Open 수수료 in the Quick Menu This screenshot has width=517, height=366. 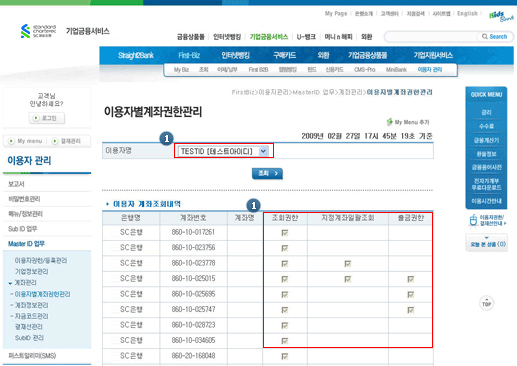[486, 126]
